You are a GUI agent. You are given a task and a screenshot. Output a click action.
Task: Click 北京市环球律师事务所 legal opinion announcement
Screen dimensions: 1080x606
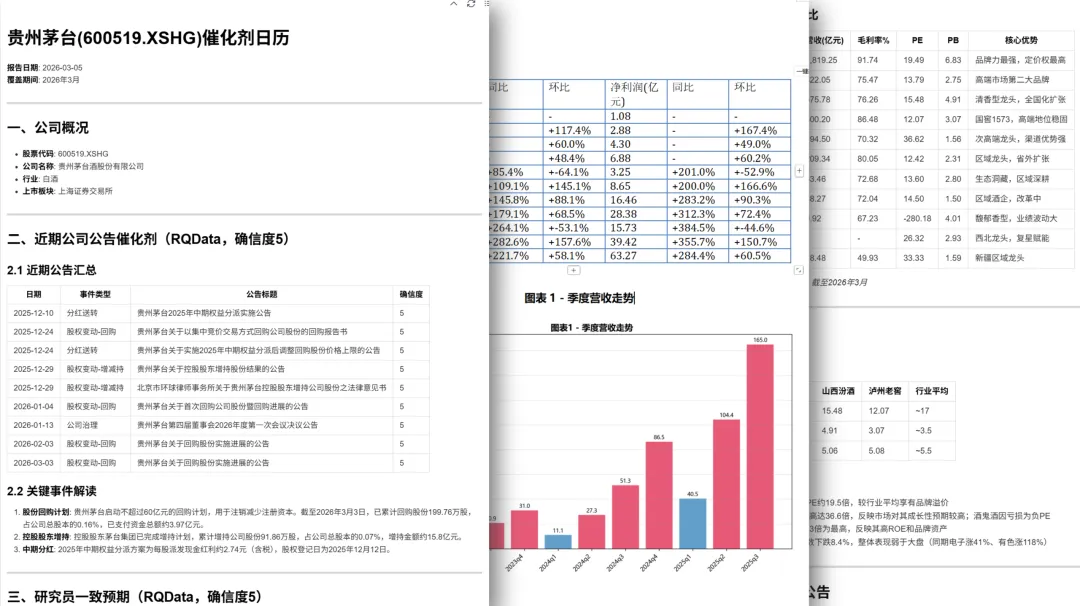point(261,388)
